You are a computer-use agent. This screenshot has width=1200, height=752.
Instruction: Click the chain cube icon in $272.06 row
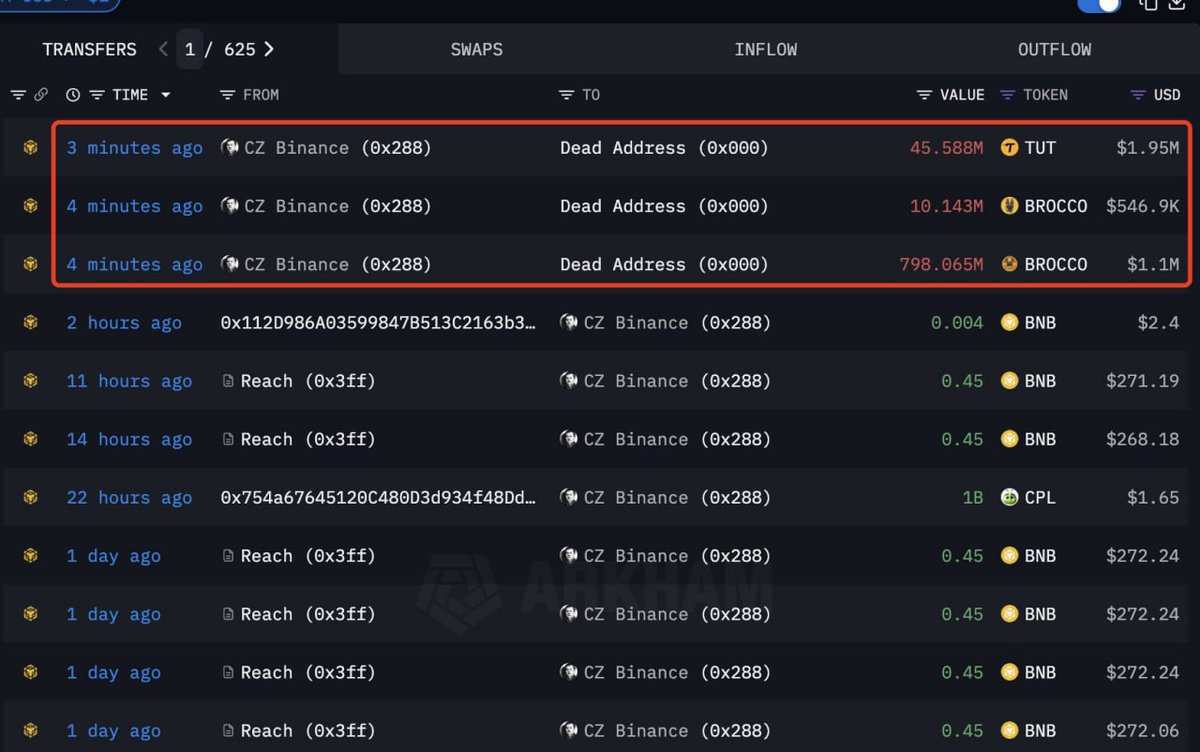[31, 731]
